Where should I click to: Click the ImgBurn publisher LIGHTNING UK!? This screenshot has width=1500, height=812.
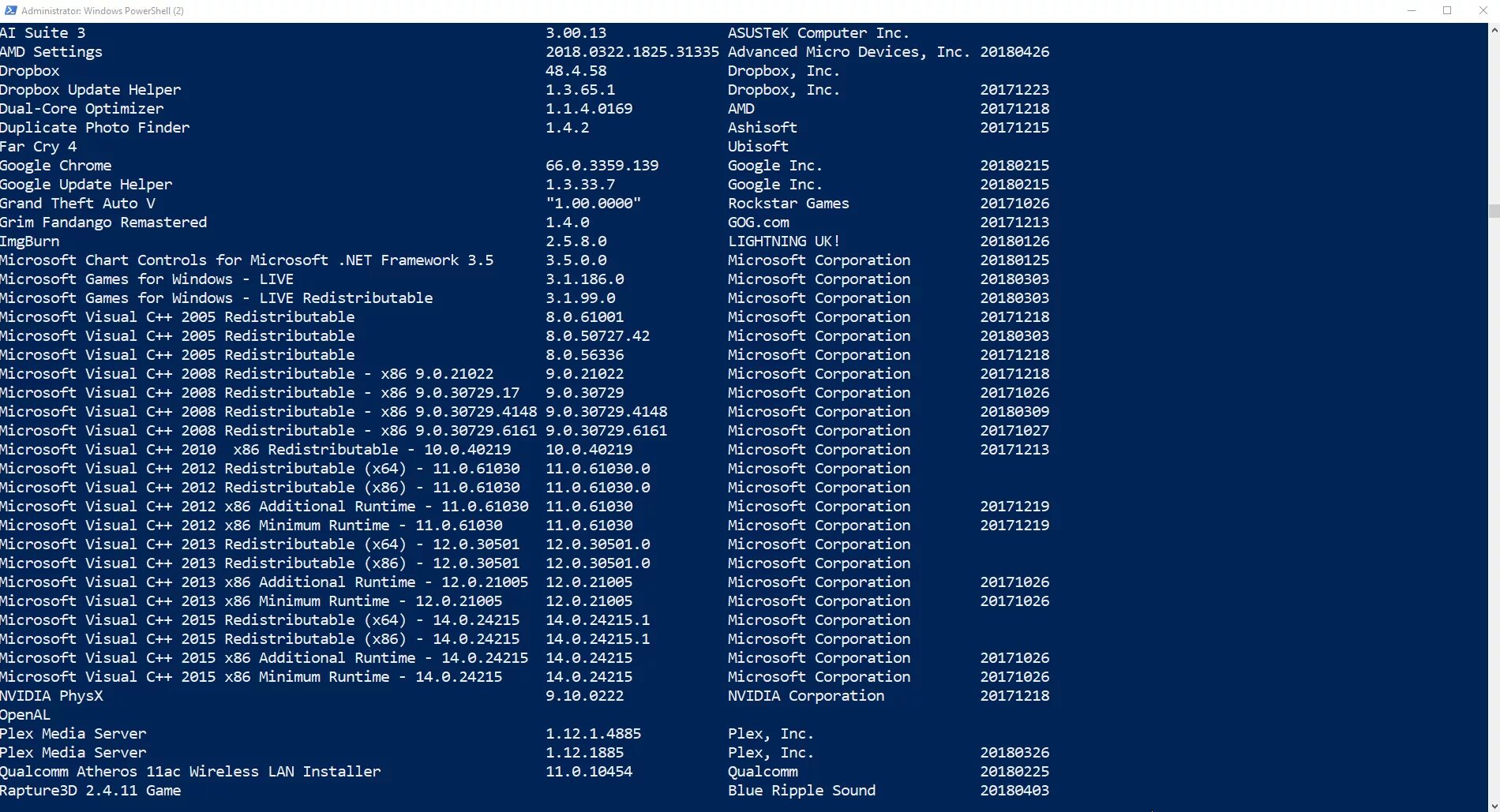coord(784,241)
